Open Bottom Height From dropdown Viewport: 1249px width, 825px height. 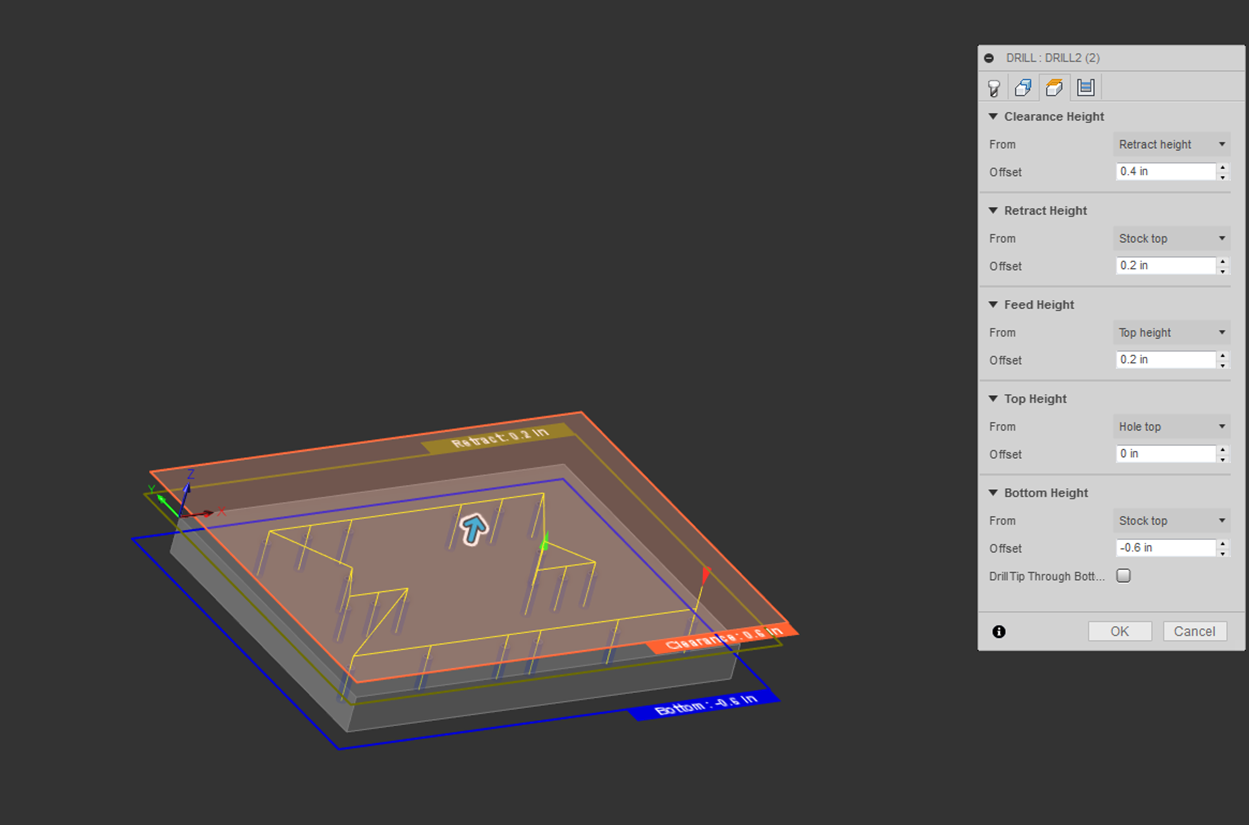[x=1171, y=521]
